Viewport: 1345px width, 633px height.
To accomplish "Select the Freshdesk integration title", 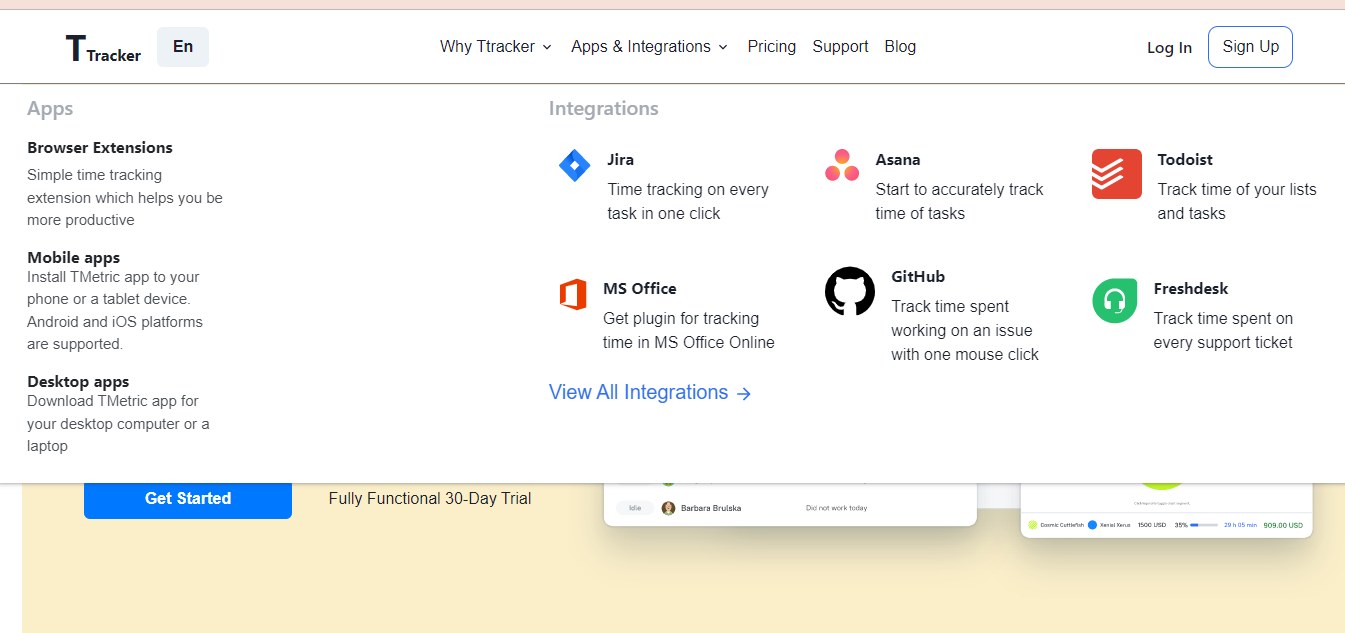I will [x=1191, y=289].
